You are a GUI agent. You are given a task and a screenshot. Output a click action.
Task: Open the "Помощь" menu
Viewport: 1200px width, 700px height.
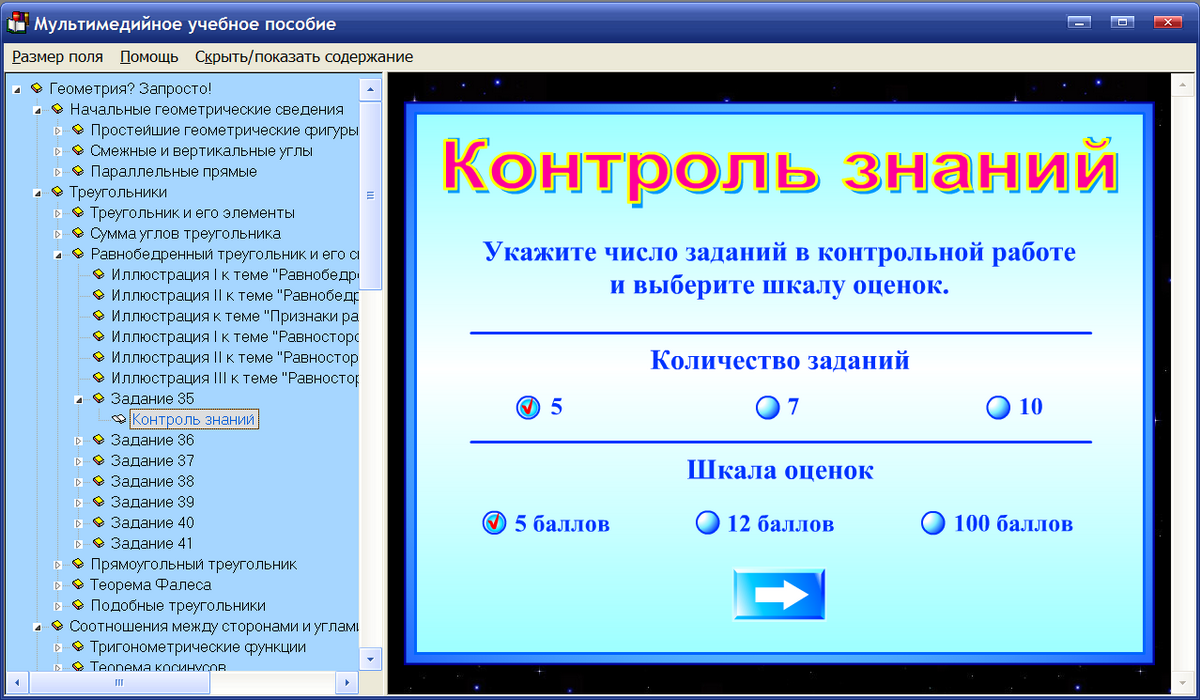(x=147, y=57)
